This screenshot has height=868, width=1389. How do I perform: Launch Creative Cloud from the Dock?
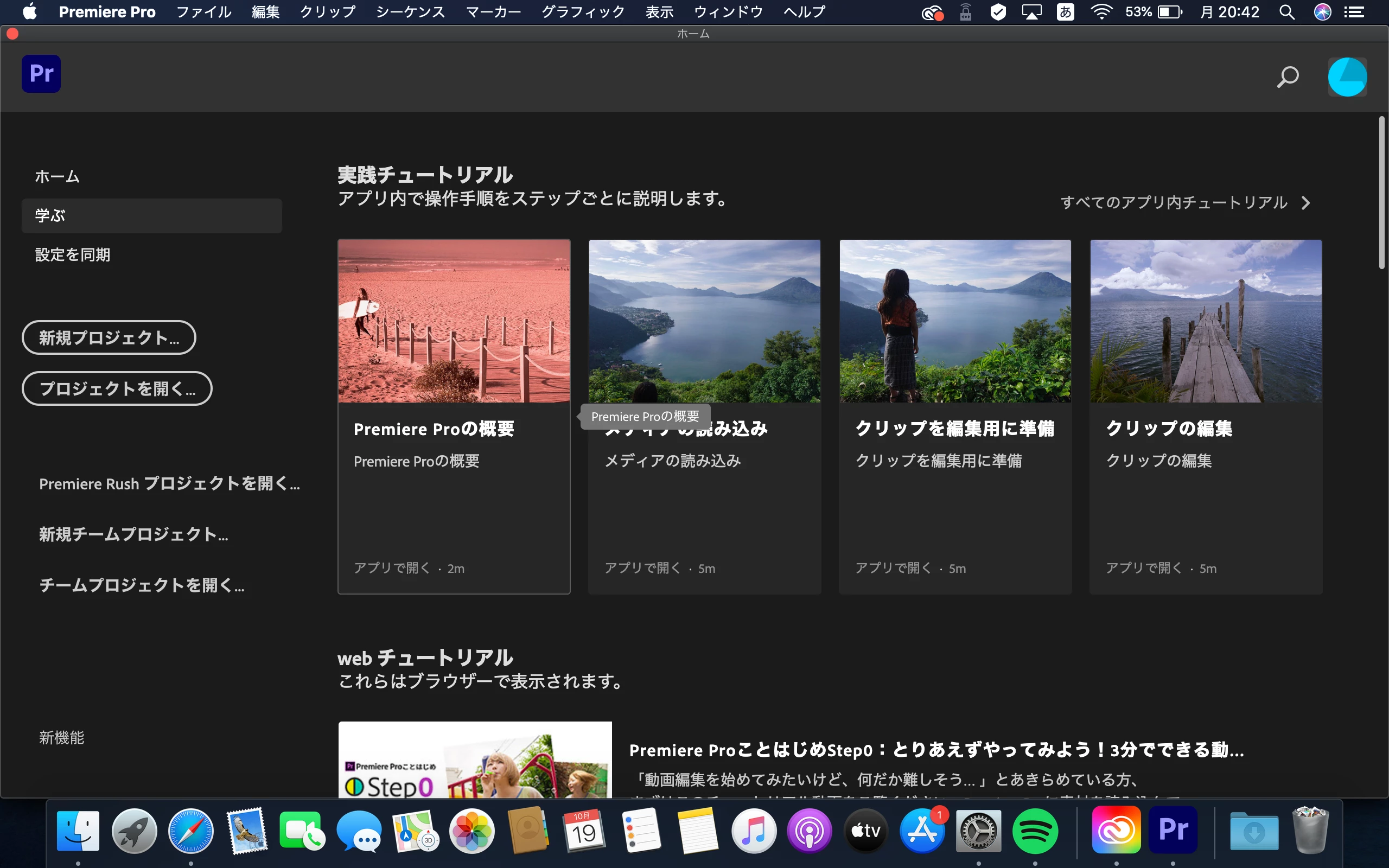click(1116, 831)
